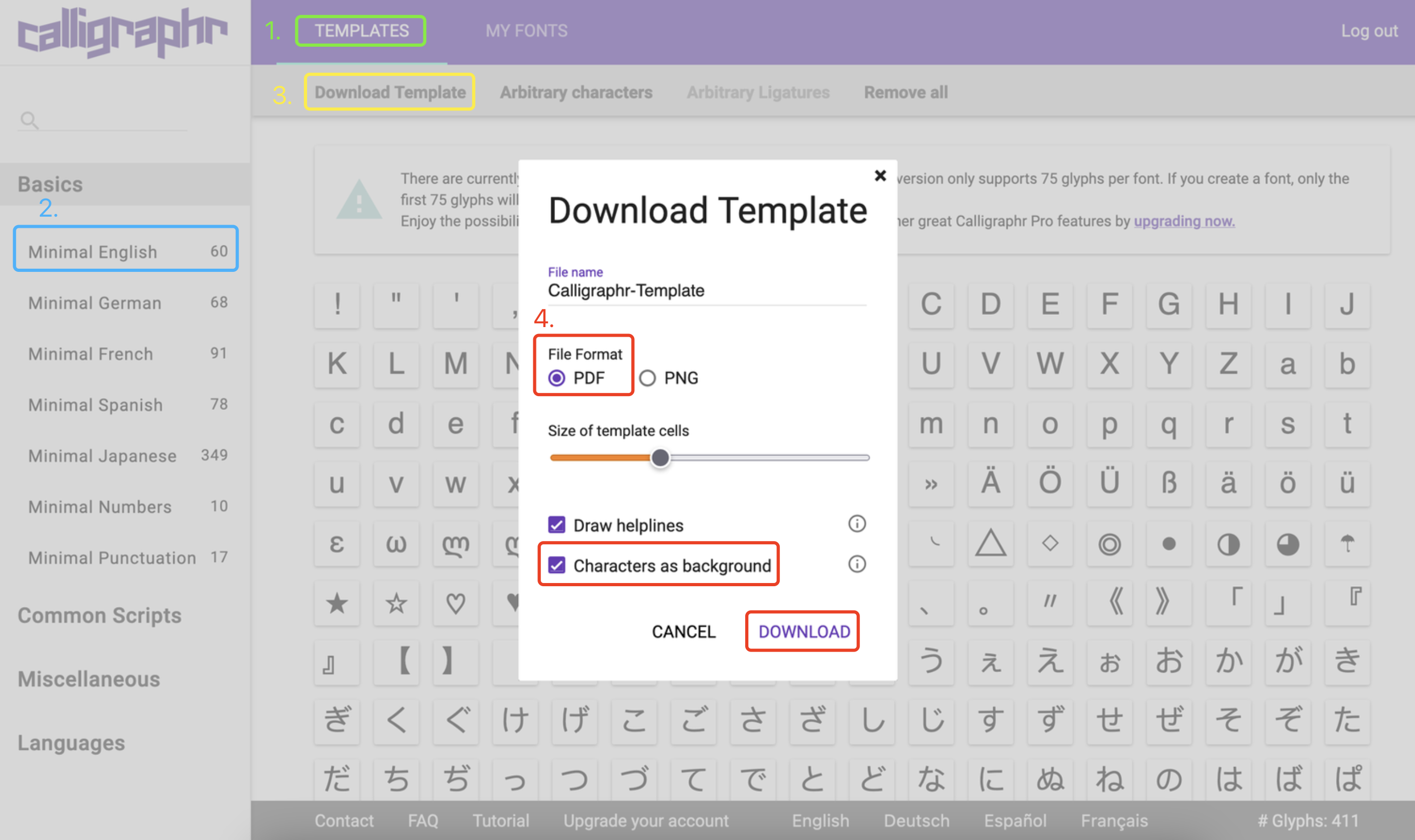Screen dimensions: 1415x840
Task: Click the diamond glyph tile
Action: point(1050,543)
